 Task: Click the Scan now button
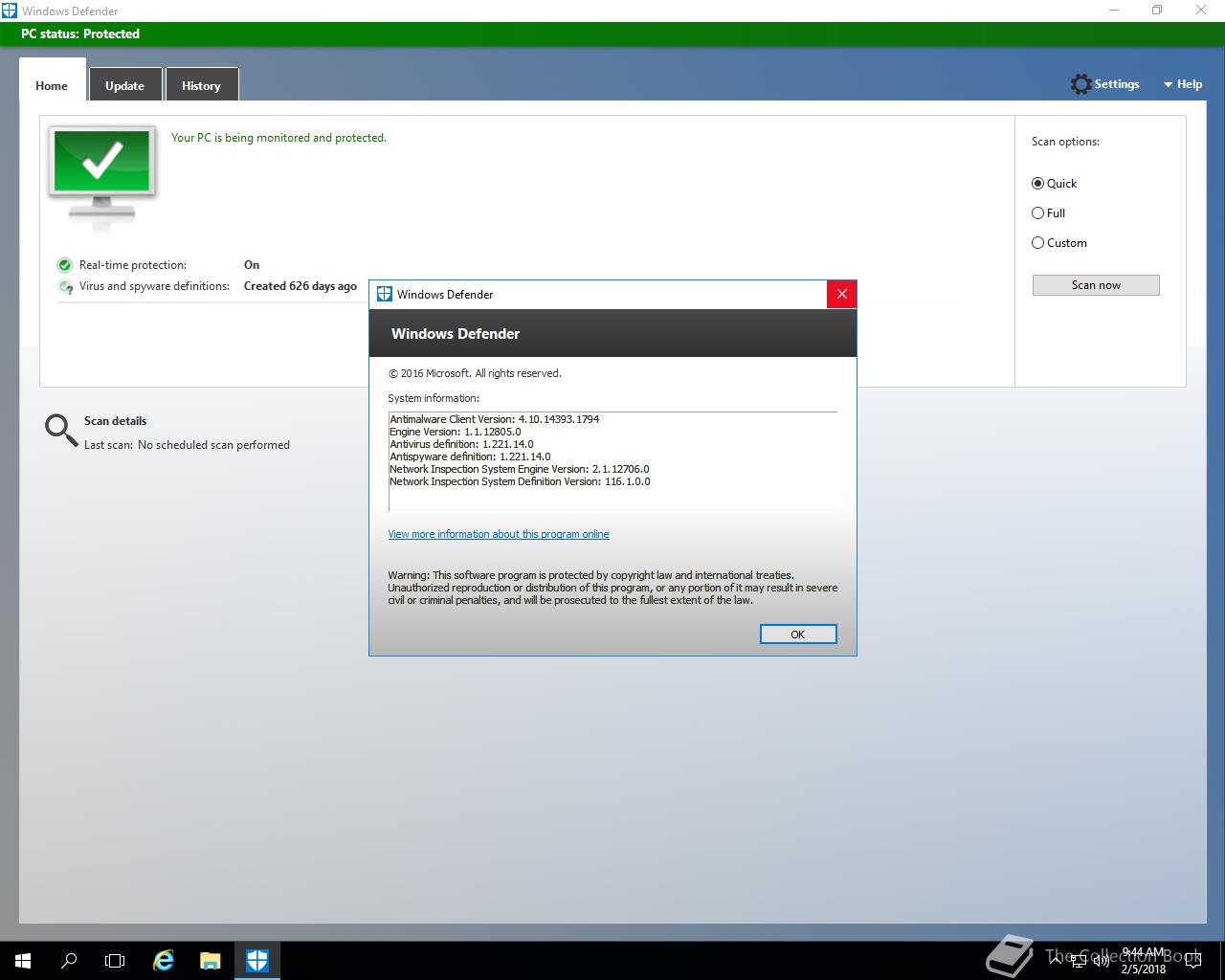[1096, 285]
